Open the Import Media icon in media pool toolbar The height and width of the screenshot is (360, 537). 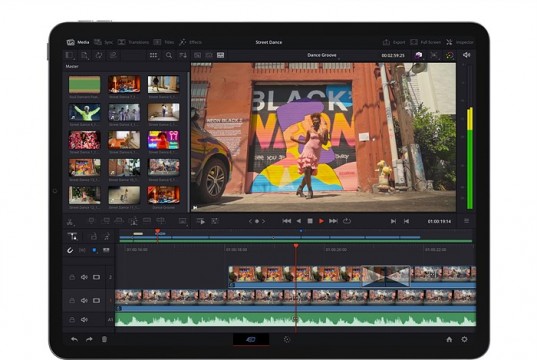84,55
